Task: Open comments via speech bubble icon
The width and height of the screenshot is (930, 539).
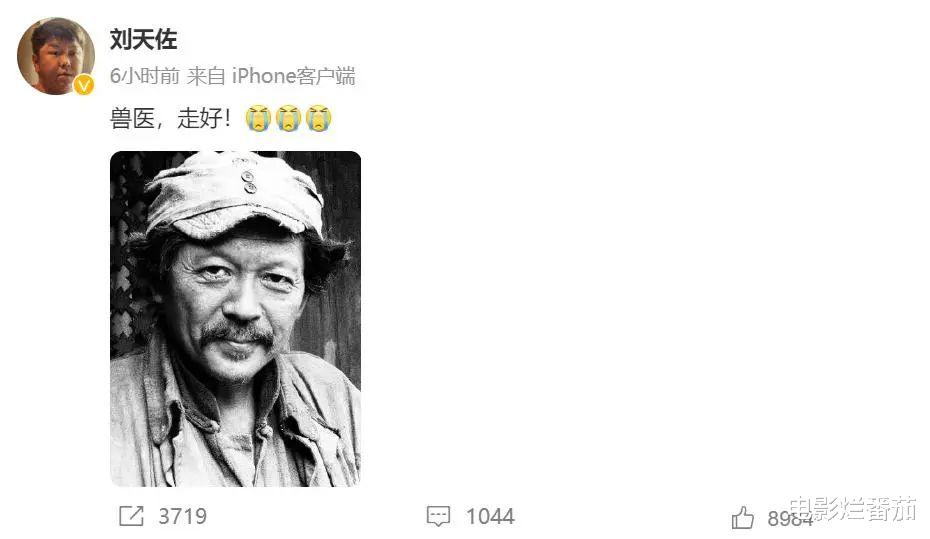Action: (438, 516)
